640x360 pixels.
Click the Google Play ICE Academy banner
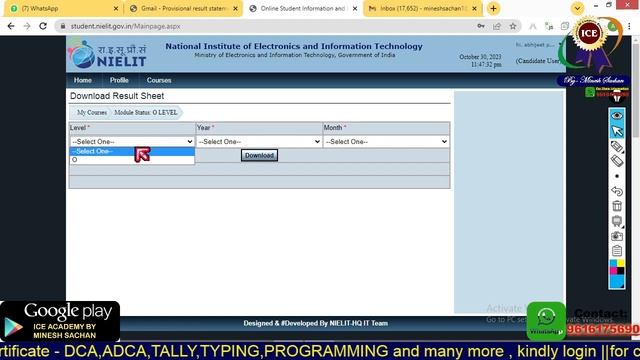click(x=60, y=321)
